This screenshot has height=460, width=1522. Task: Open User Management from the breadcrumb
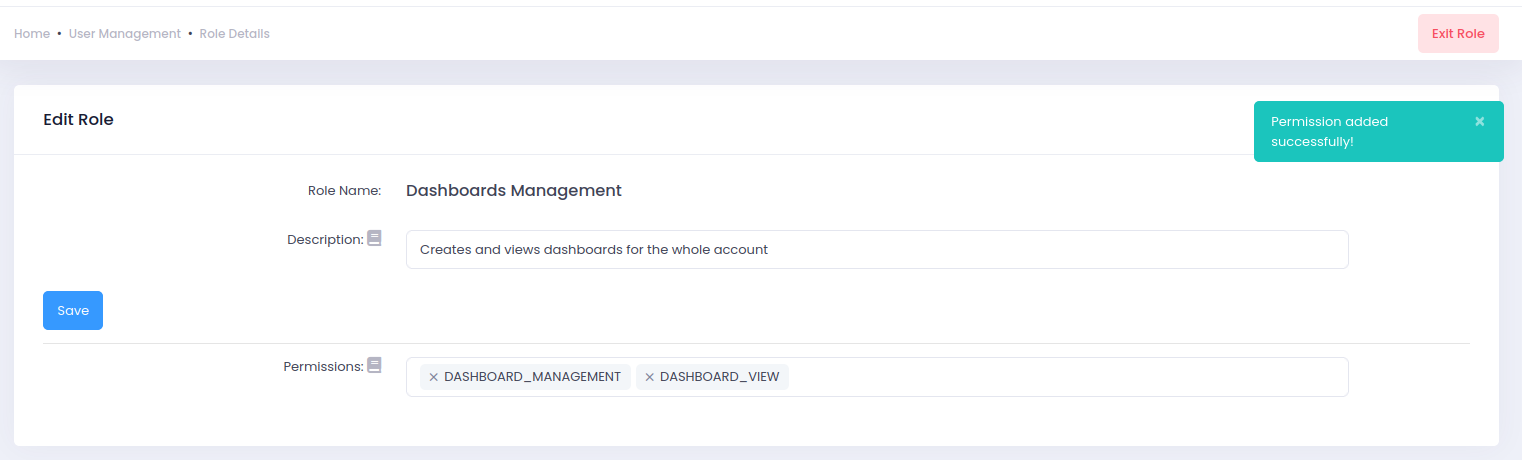[125, 34]
